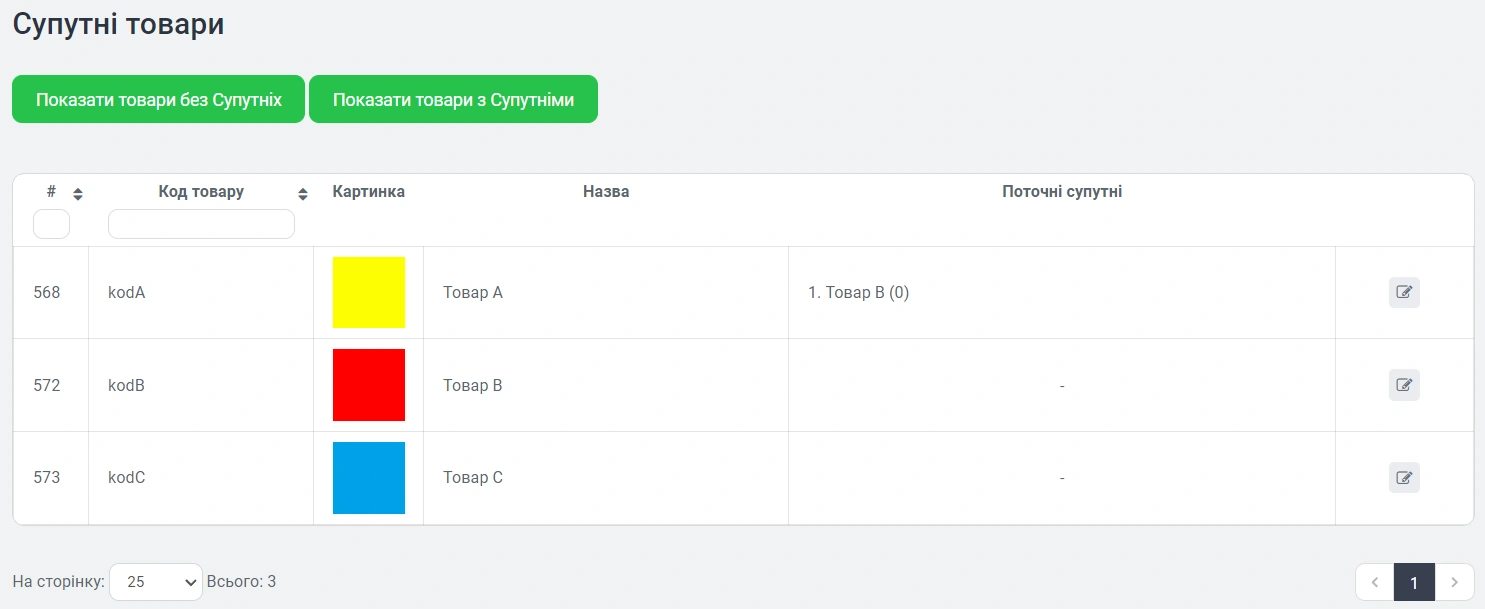
Task: Sort by Код товару column arrows
Action: click(303, 194)
